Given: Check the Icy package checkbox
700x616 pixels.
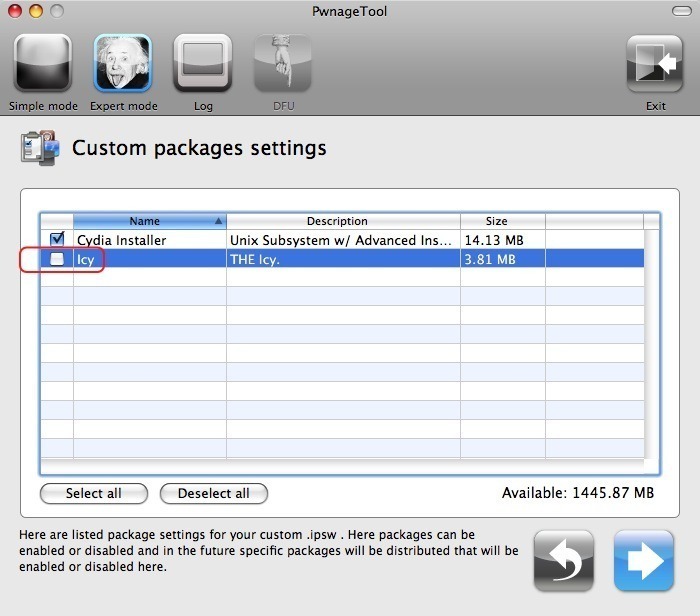Looking at the screenshot, I should tap(57, 259).
